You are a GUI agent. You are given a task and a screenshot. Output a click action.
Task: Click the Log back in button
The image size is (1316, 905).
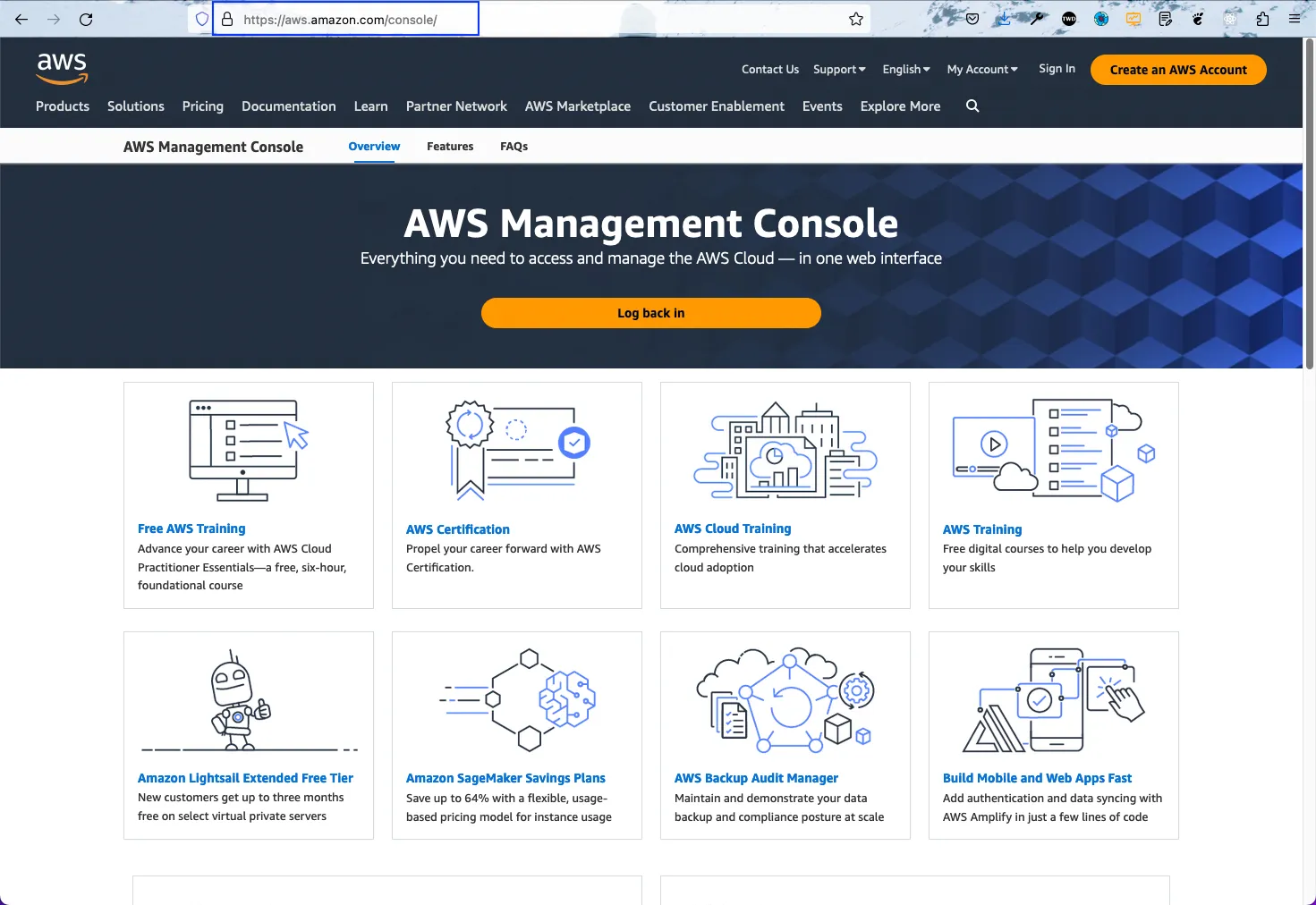tap(651, 313)
